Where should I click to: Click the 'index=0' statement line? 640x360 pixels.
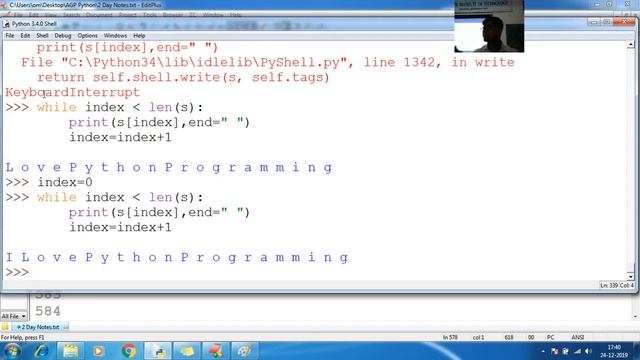pos(65,182)
